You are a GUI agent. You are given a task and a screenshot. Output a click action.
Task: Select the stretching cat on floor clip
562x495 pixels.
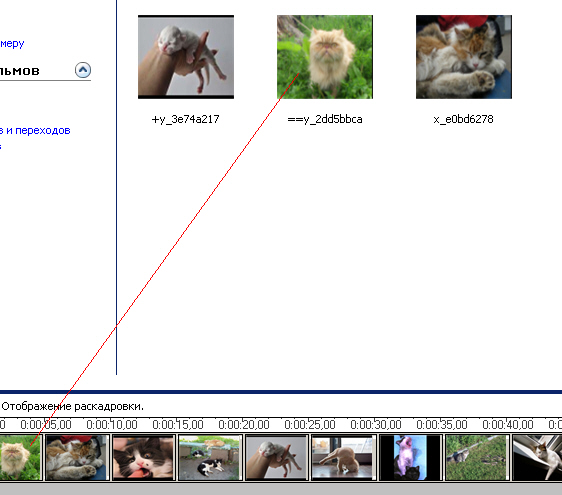[x=343, y=457]
